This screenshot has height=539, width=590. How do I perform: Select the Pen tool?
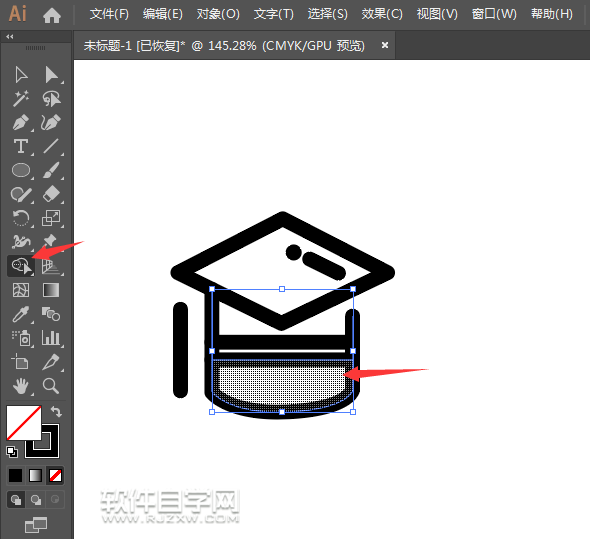[21, 122]
